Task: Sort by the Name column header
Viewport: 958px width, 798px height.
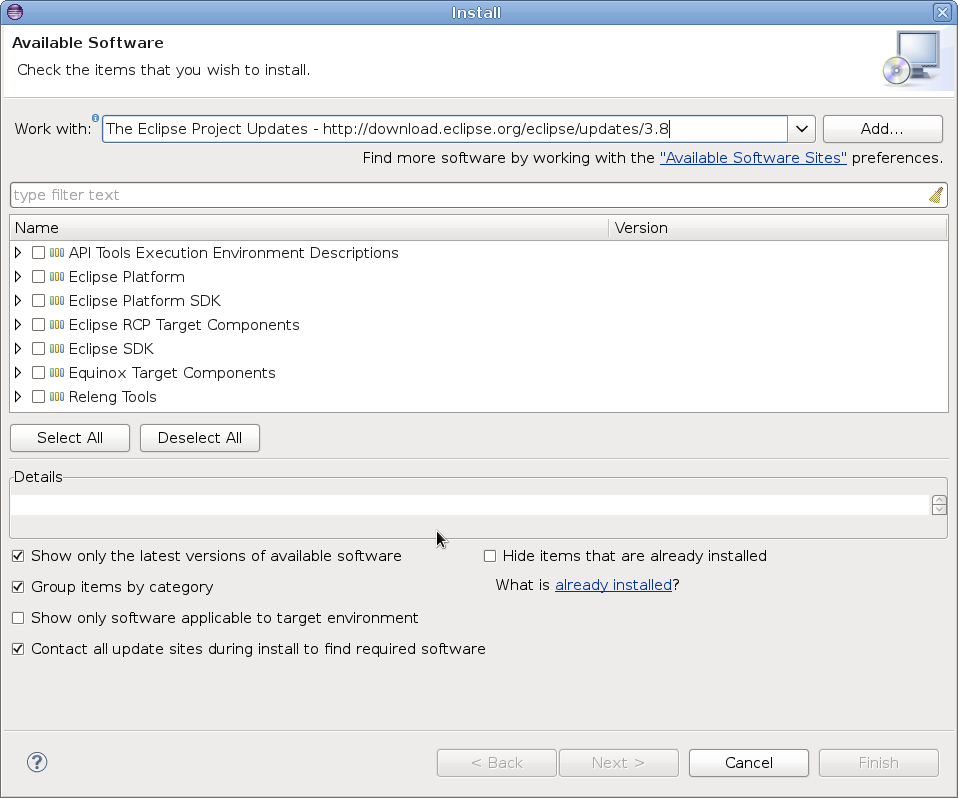Action: point(309,228)
